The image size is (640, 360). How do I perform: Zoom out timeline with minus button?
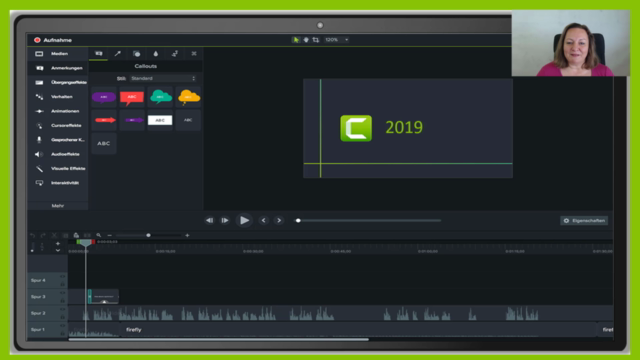[x=109, y=235]
